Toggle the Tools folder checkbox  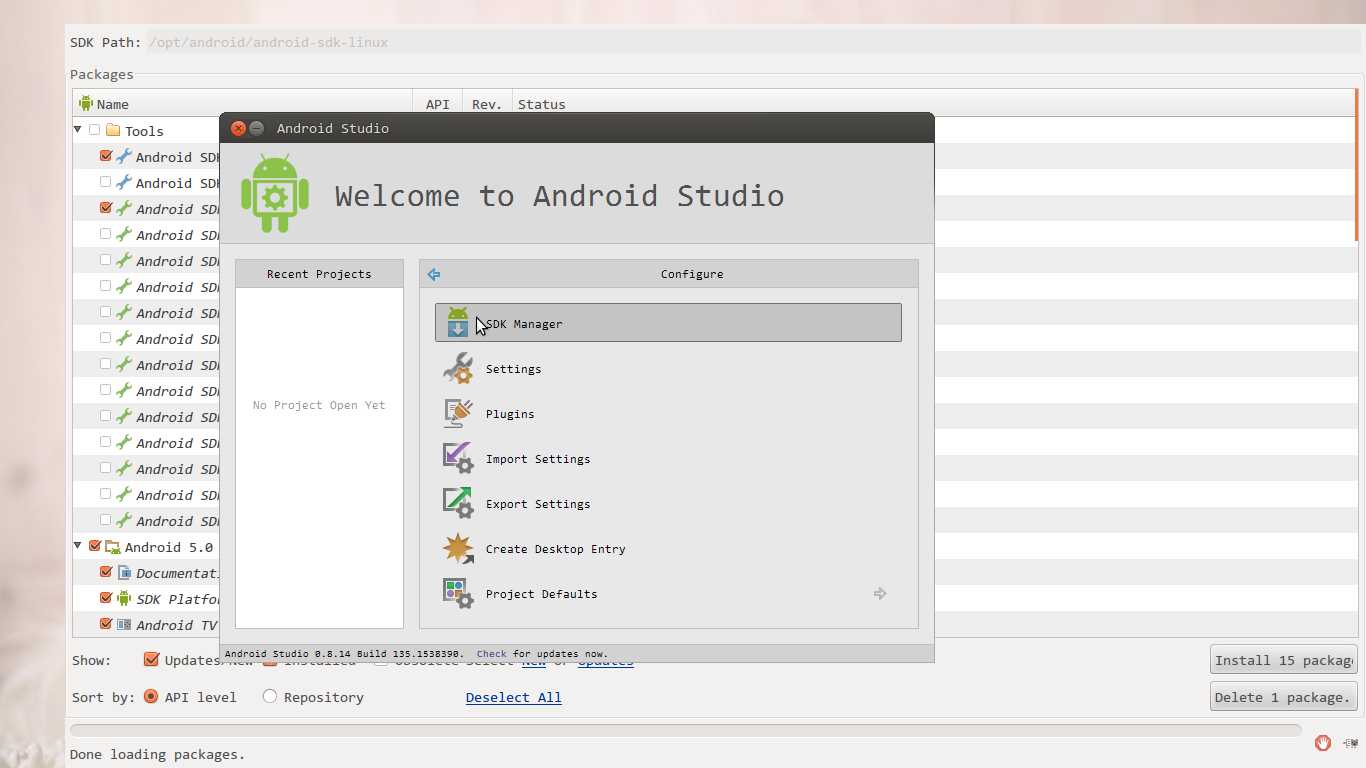[95, 130]
